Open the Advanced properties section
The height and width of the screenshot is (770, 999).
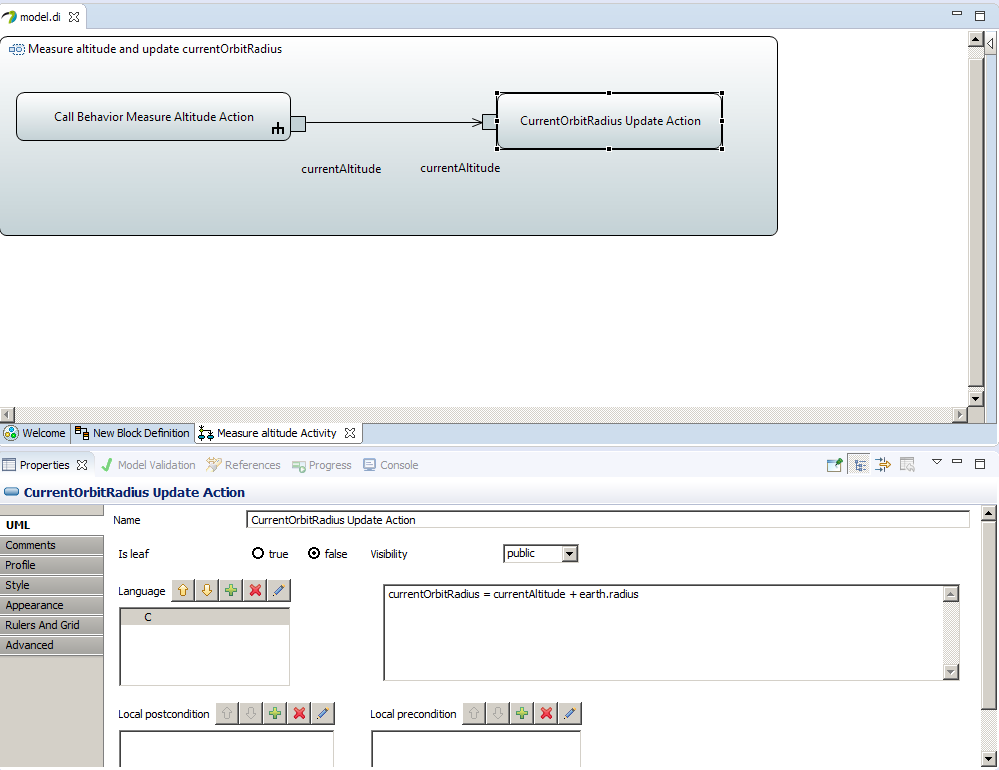pyautogui.click(x=52, y=645)
